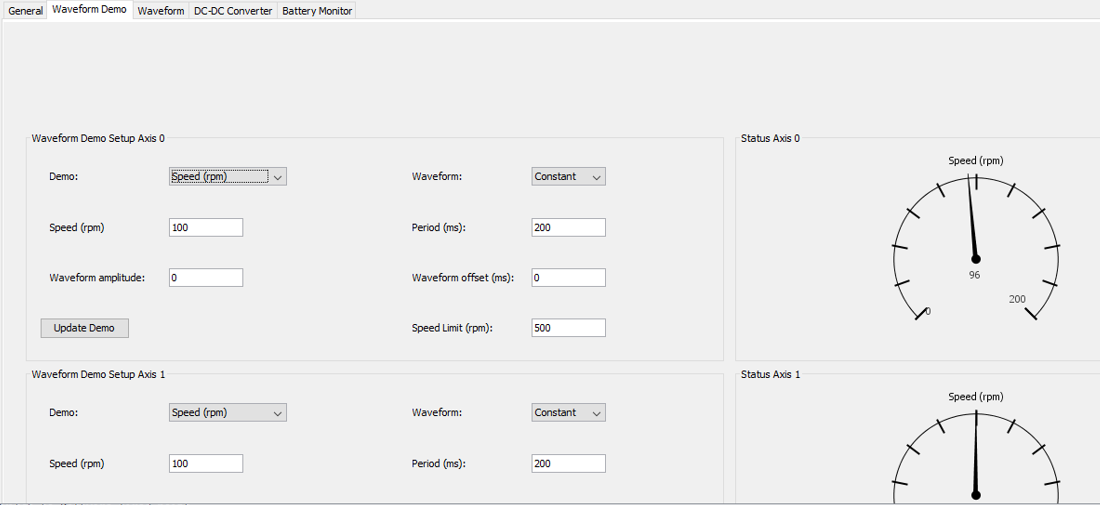Focus Axis 0 Waveform amplitude field

point(206,278)
